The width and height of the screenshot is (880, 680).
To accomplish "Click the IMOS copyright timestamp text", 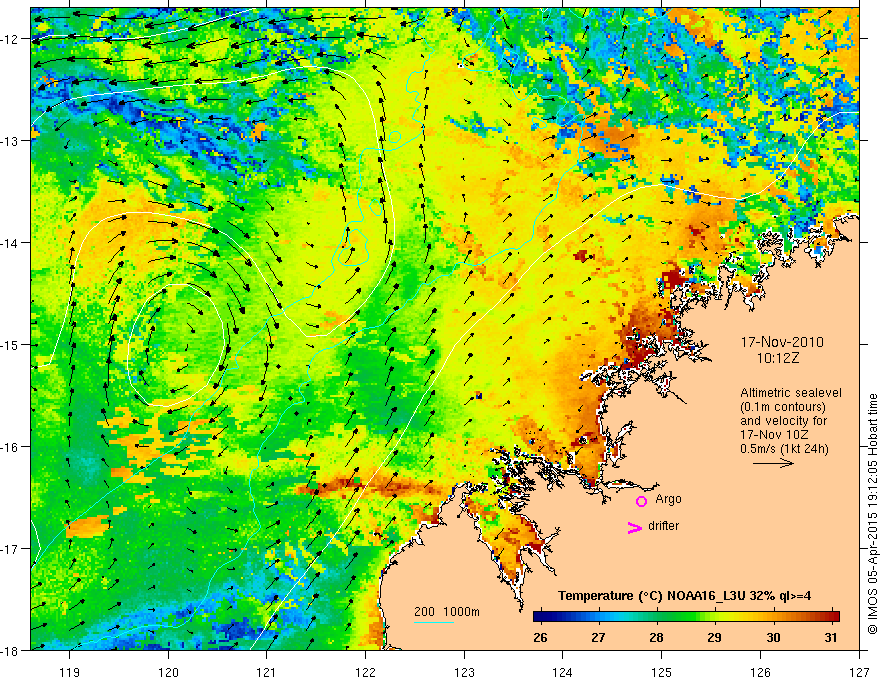I will [872, 514].
